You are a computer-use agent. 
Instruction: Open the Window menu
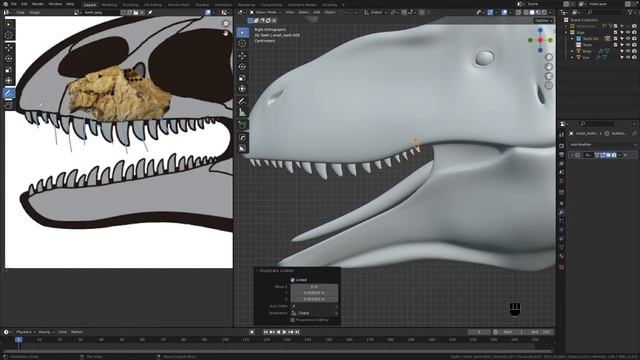pos(55,4)
